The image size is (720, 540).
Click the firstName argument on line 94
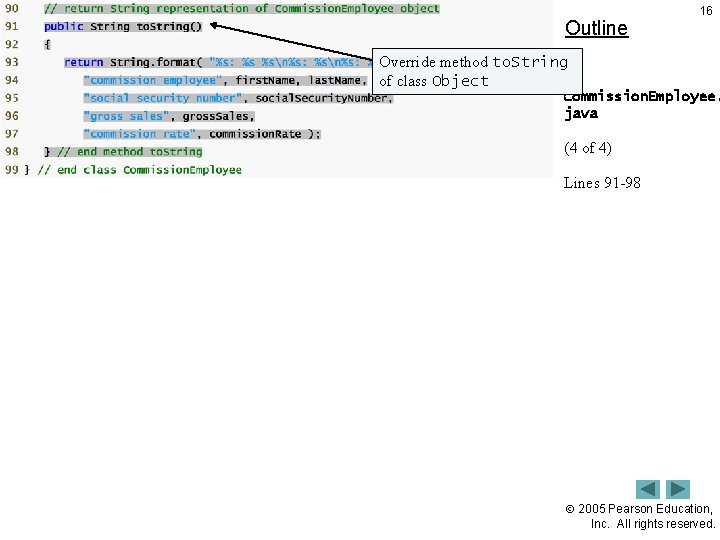point(265,80)
